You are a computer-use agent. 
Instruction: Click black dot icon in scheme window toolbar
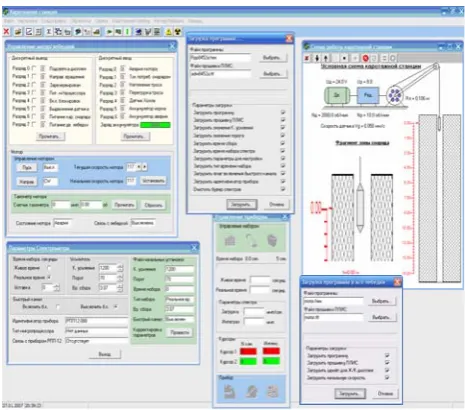tap(344, 58)
